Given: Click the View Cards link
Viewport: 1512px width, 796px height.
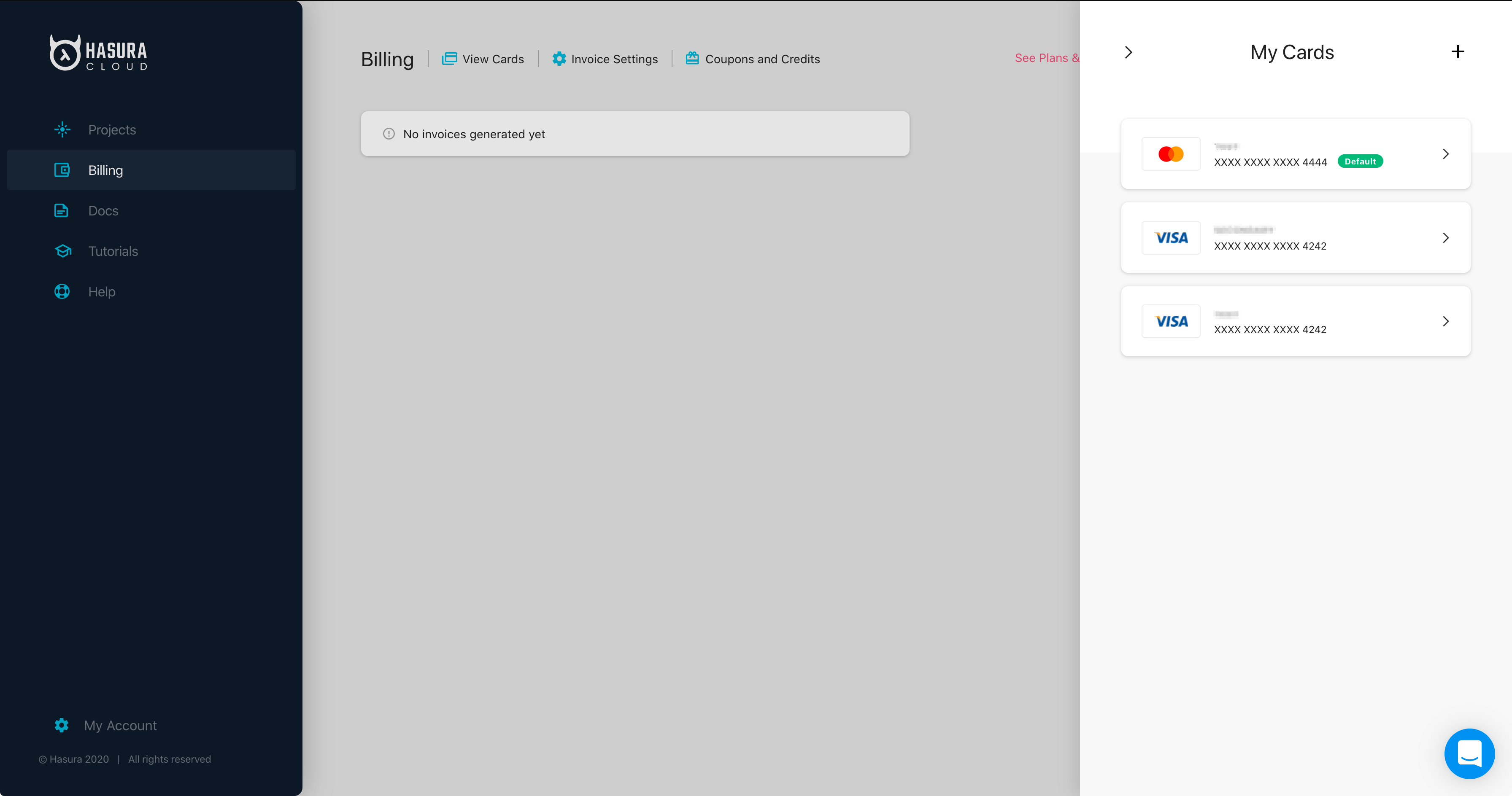Looking at the screenshot, I should tap(483, 59).
